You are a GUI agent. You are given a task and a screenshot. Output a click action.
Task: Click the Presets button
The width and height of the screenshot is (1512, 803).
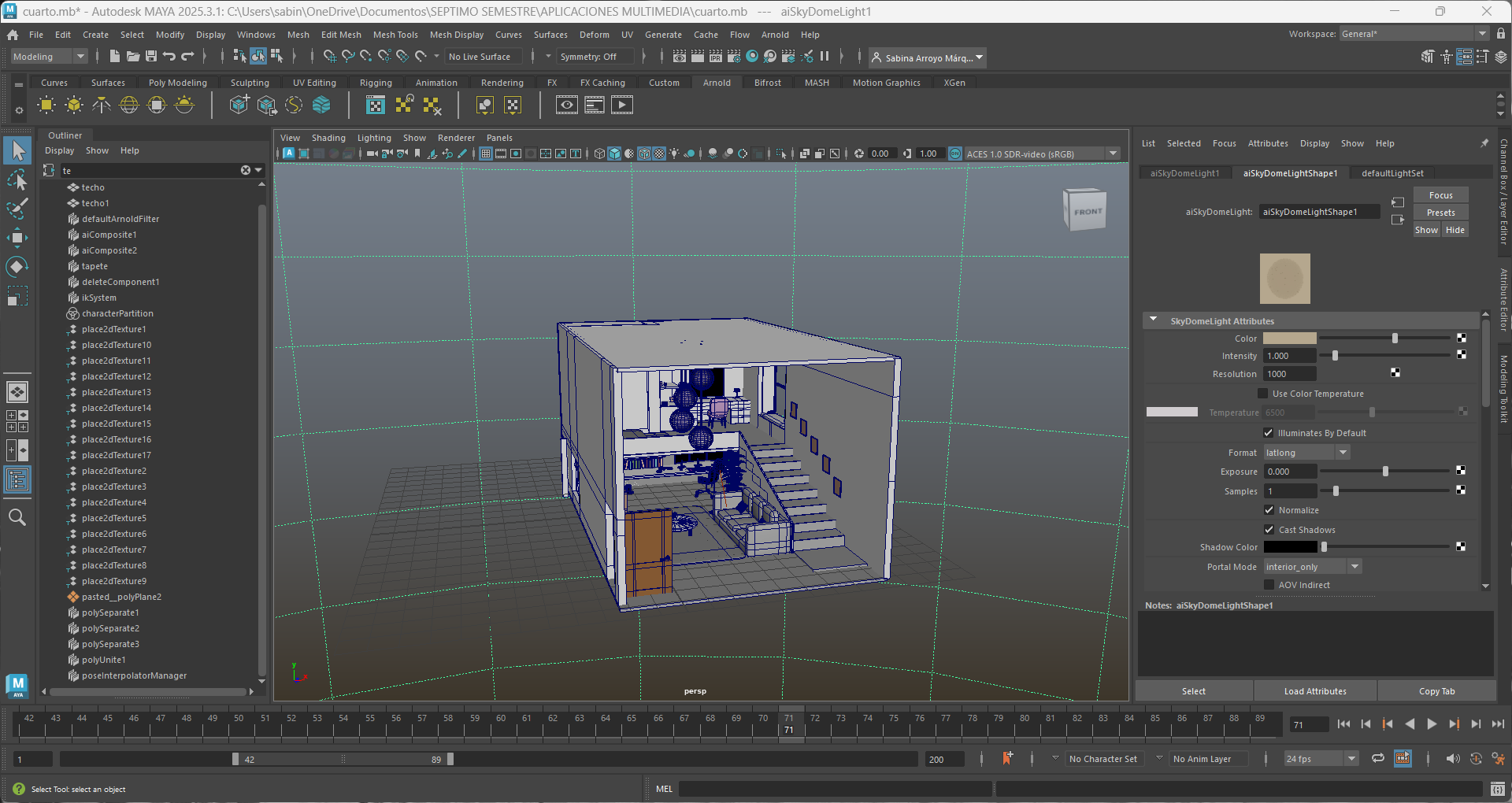(1440, 213)
